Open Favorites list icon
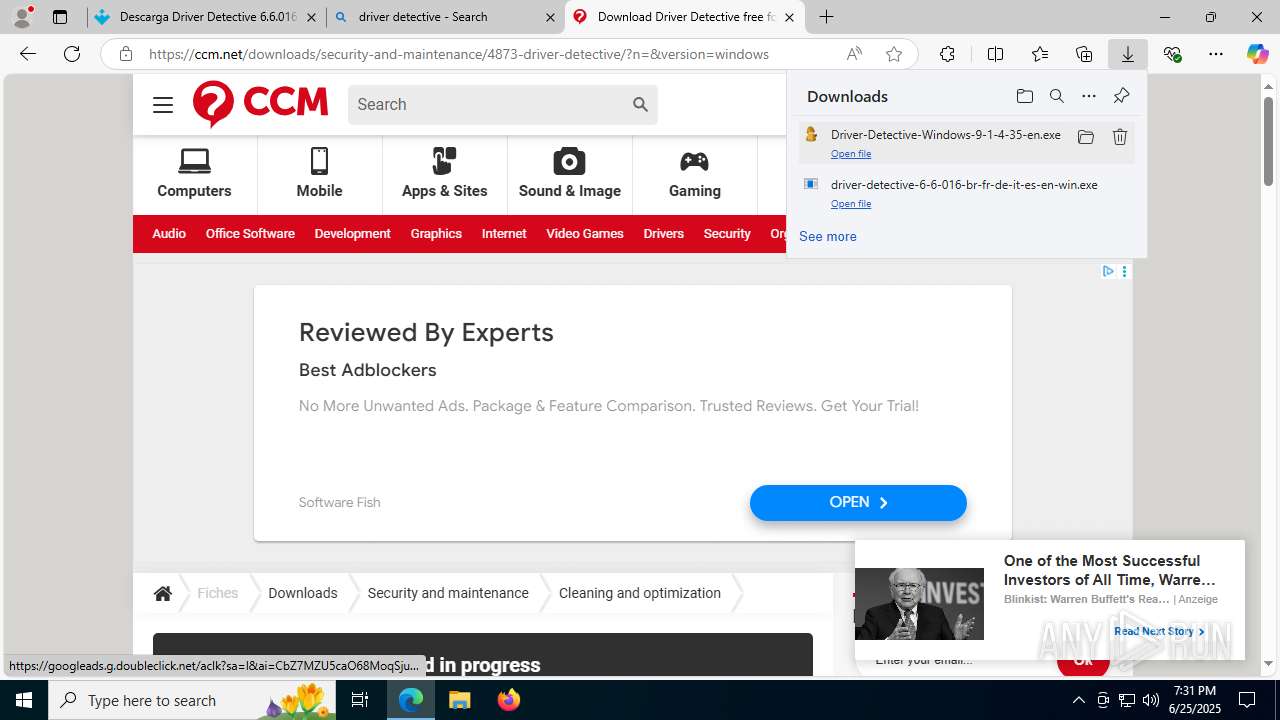Screen dimensions: 1280x720 [1040, 54]
